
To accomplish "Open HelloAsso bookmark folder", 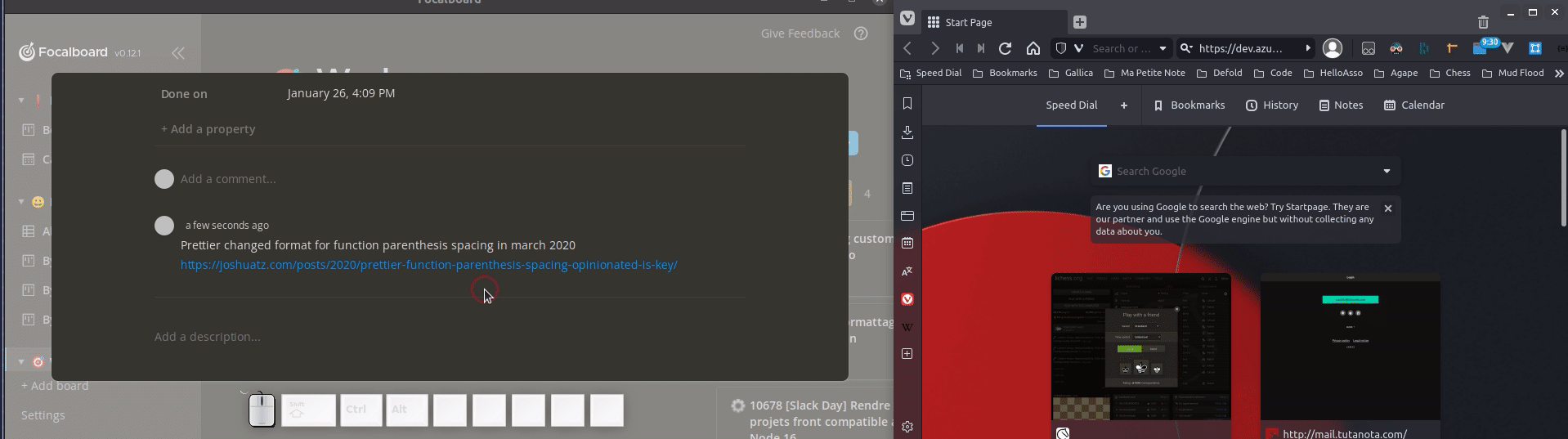I will point(1333,73).
